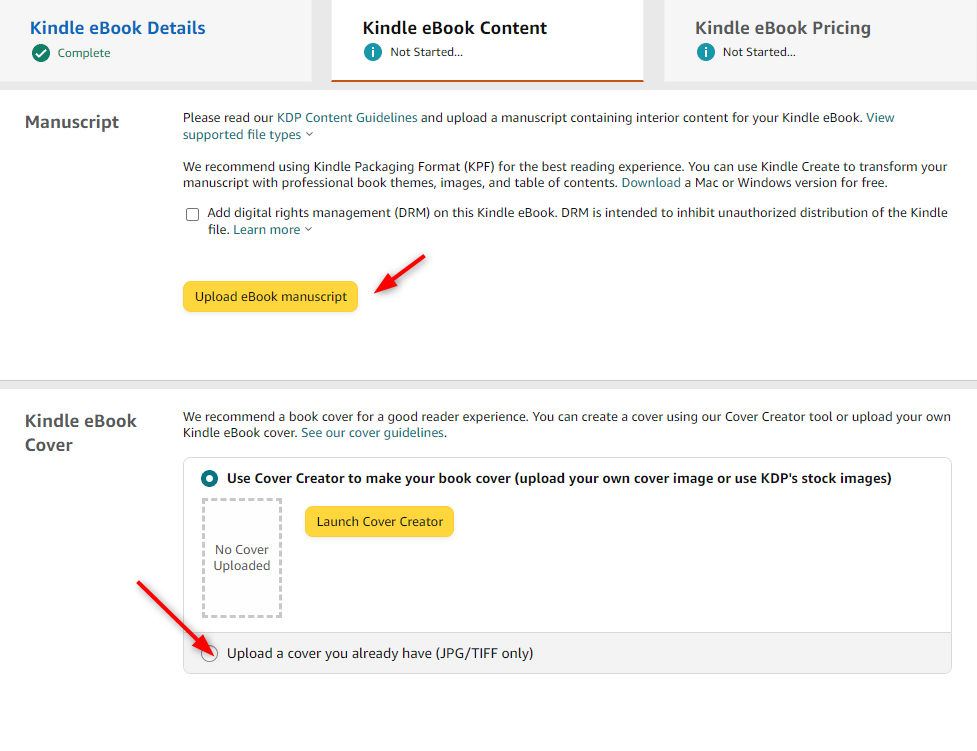
Task: Click info icon under Kindle eBook Content
Action: coord(373,52)
